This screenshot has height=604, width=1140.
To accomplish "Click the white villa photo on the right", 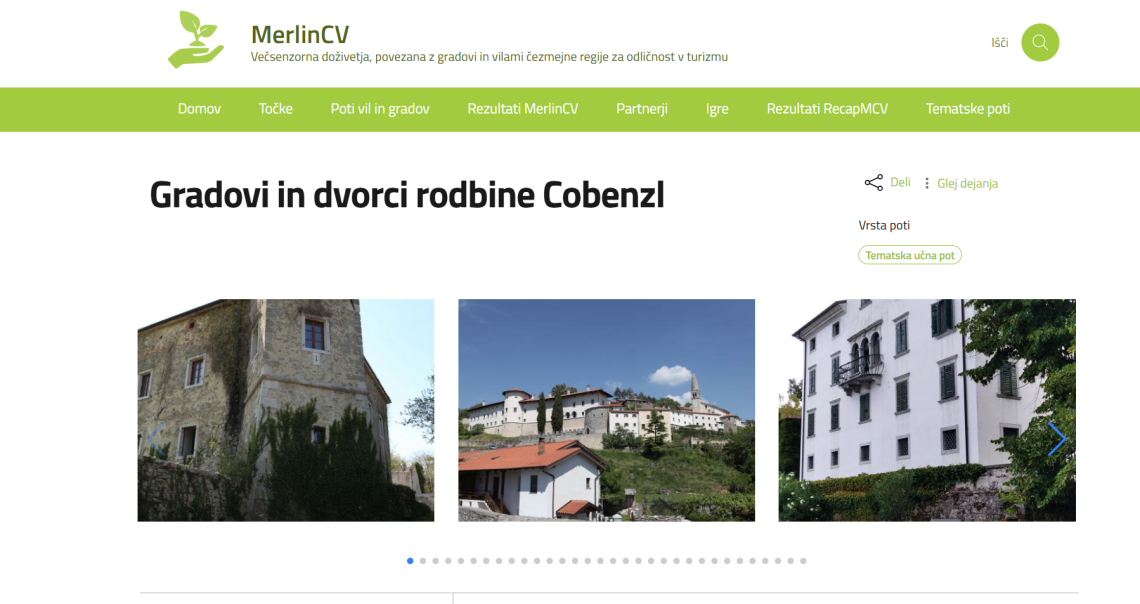I will coord(930,409).
